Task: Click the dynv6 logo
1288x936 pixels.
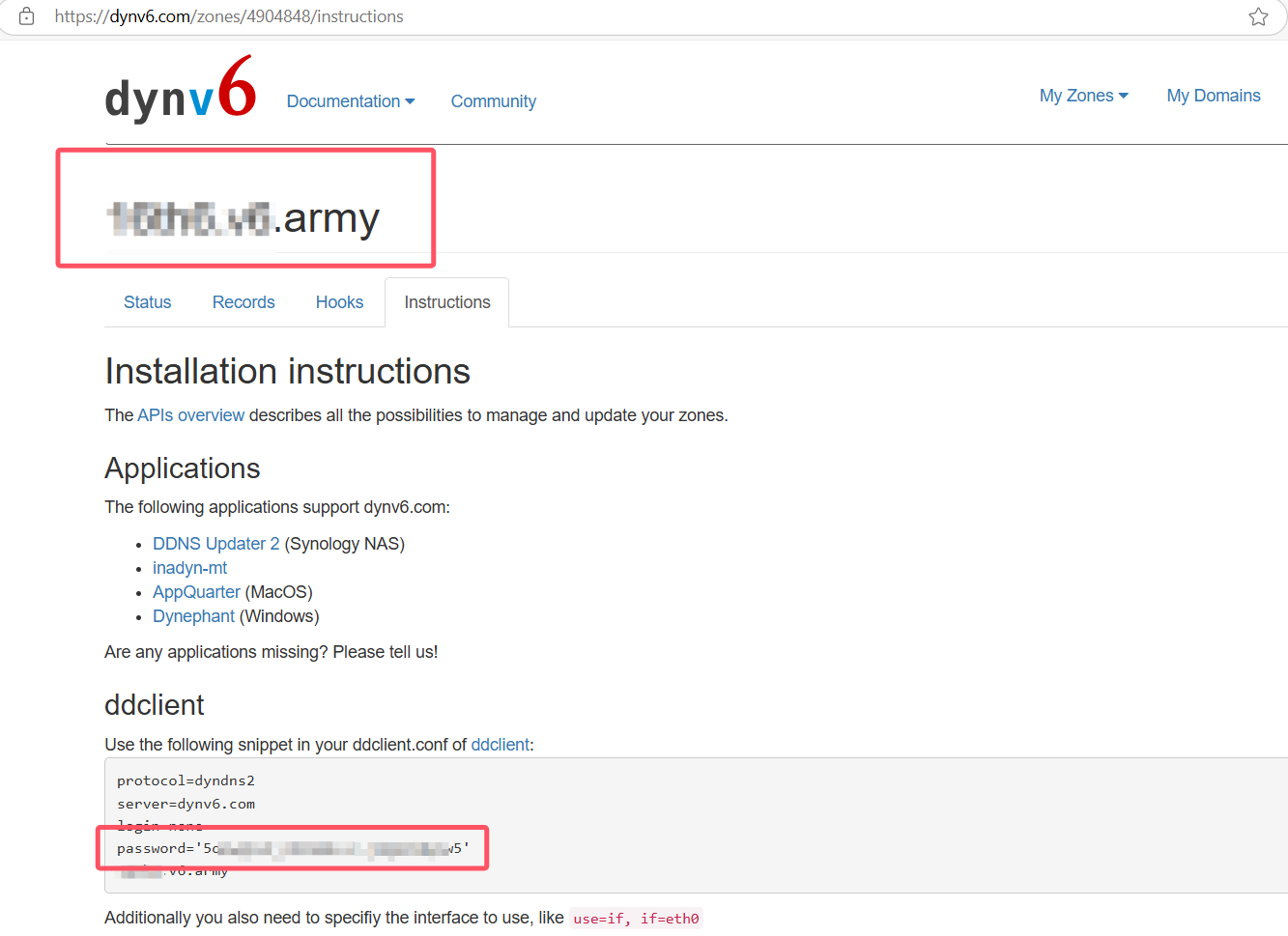Action: coord(181,91)
